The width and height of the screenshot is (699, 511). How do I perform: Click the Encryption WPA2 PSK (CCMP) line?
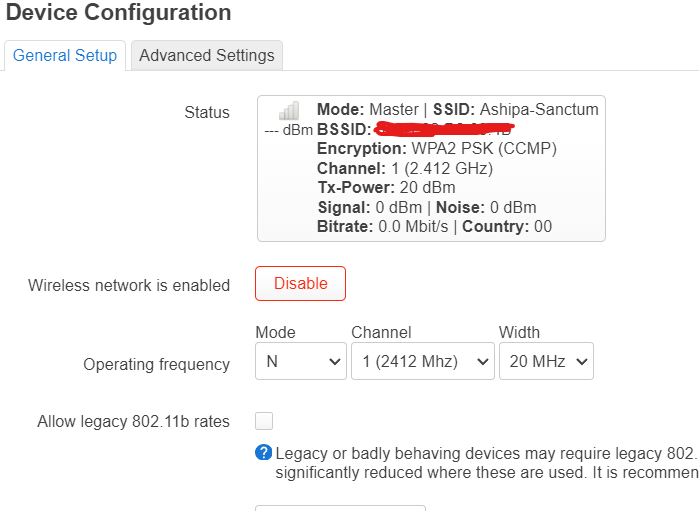(x=437, y=148)
